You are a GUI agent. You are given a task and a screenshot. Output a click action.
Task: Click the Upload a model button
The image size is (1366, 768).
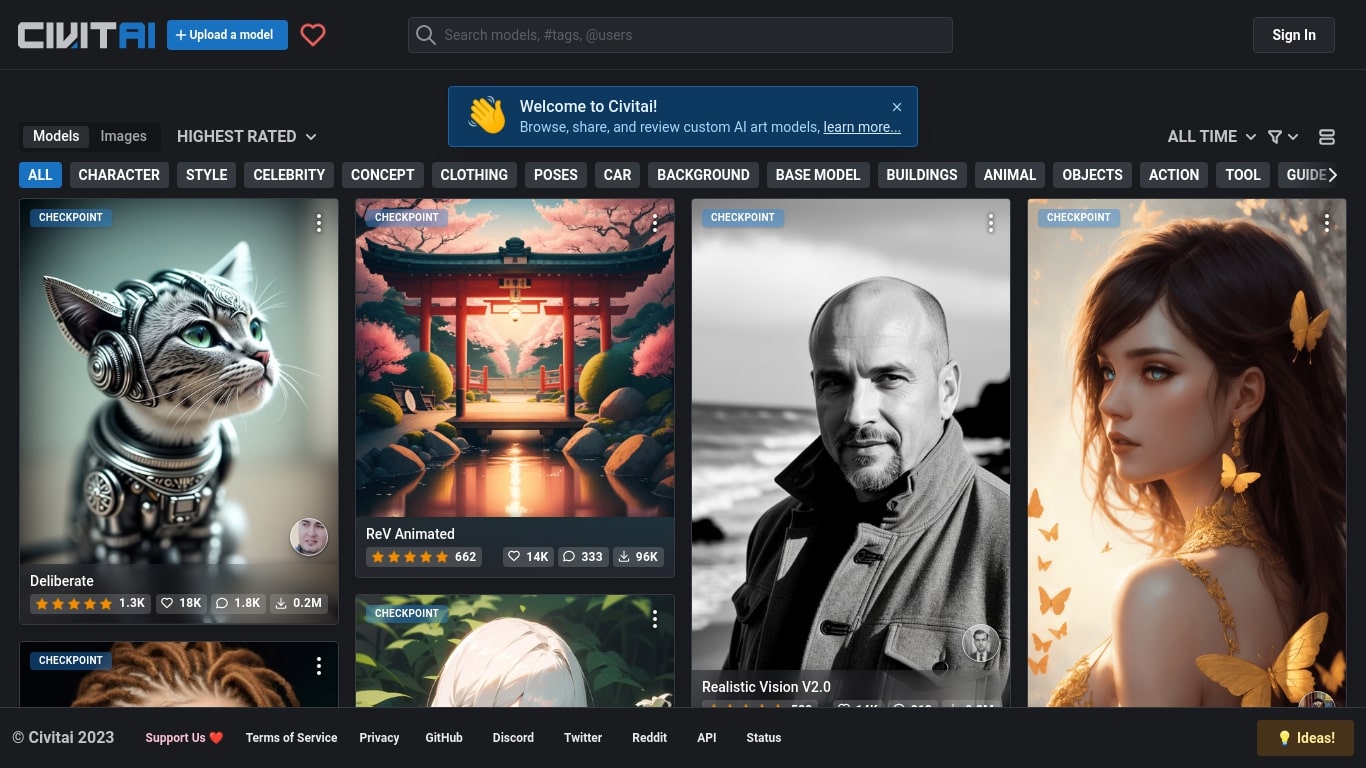coord(227,35)
